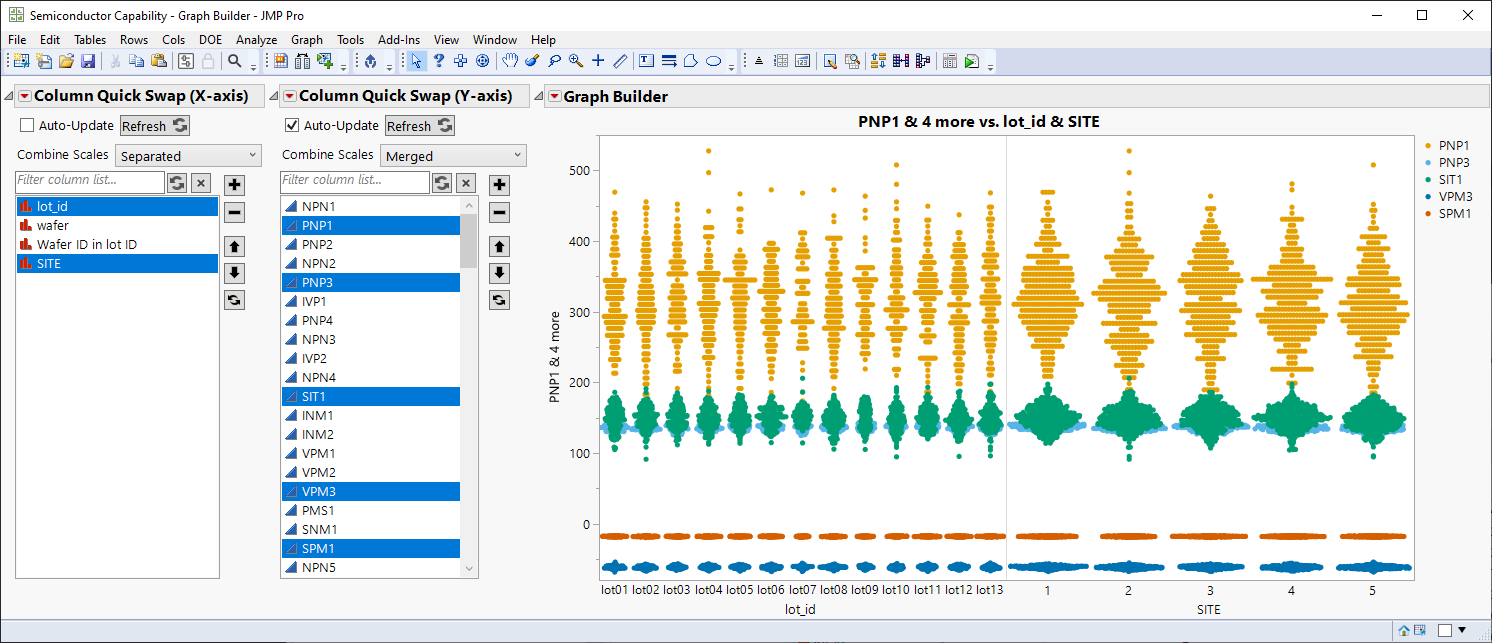Click the Save file toolbar icon

(88, 61)
